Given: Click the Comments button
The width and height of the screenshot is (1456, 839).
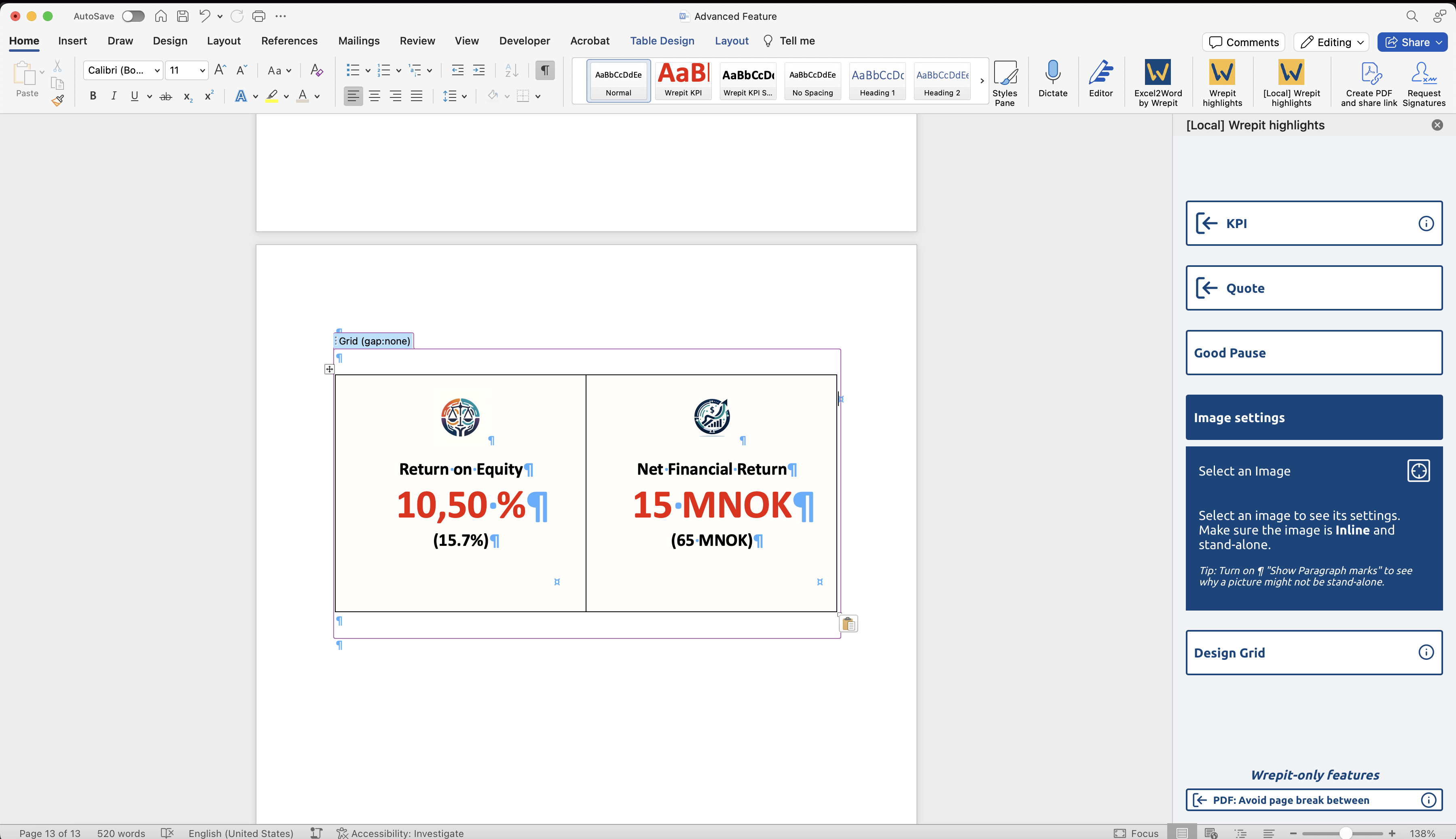Looking at the screenshot, I should pyautogui.click(x=1243, y=42).
